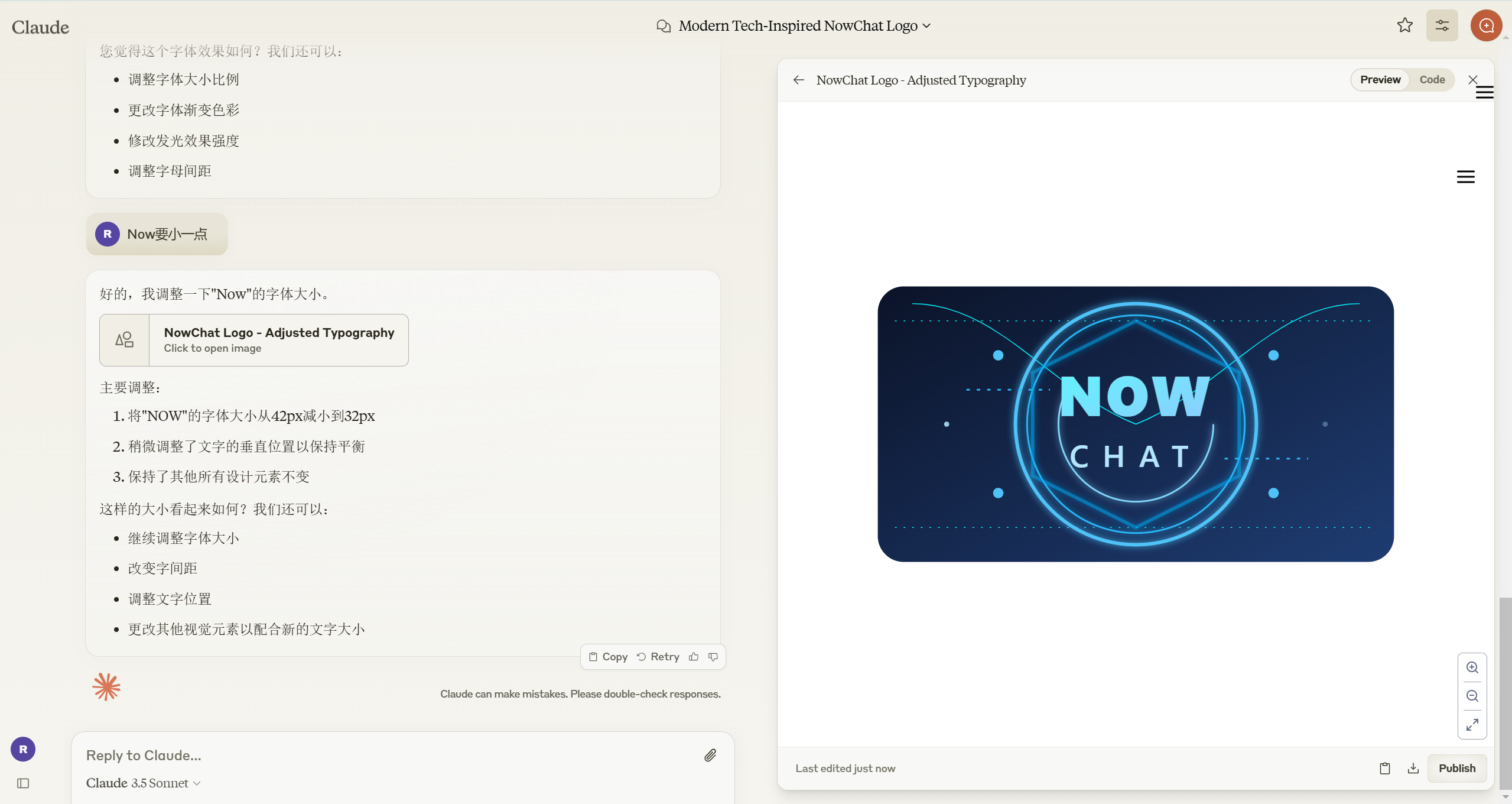Star this conversation as favorite
Viewport: 1512px width, 804px height.
pyautogui.click(x=1404, y=25)
